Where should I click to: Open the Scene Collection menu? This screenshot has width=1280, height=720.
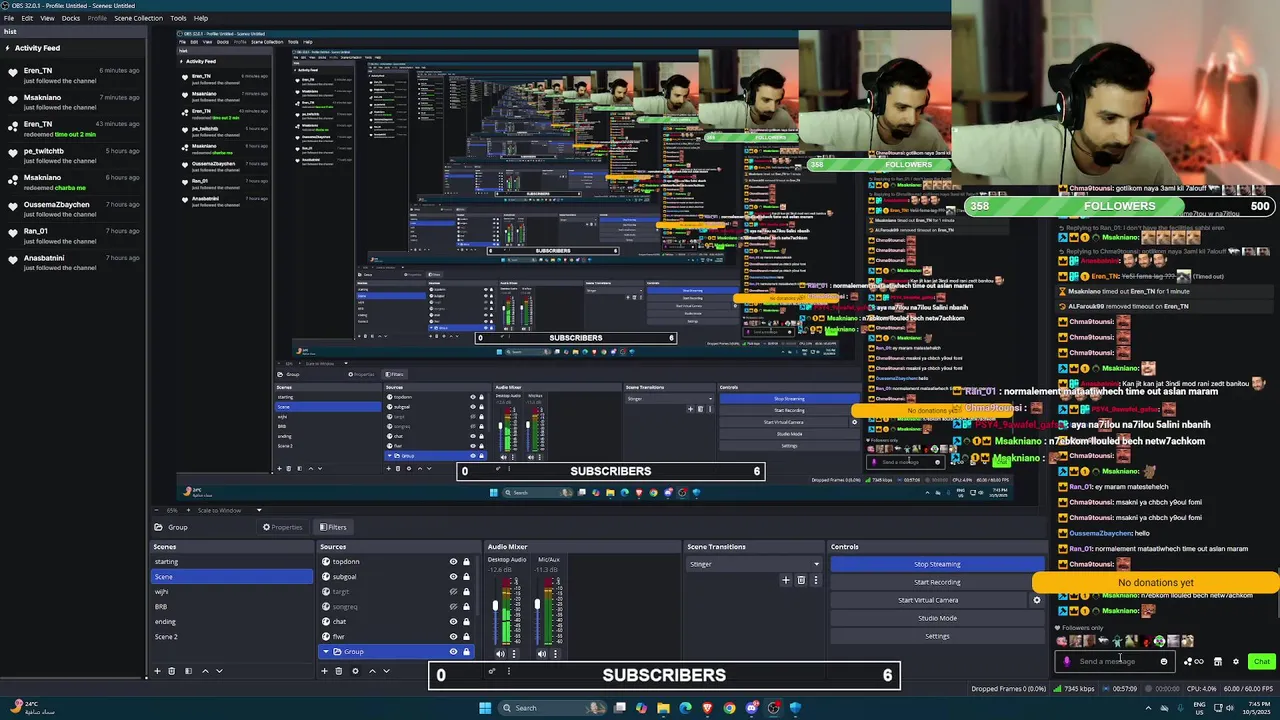pyautogui.click(x=138, y=18)
